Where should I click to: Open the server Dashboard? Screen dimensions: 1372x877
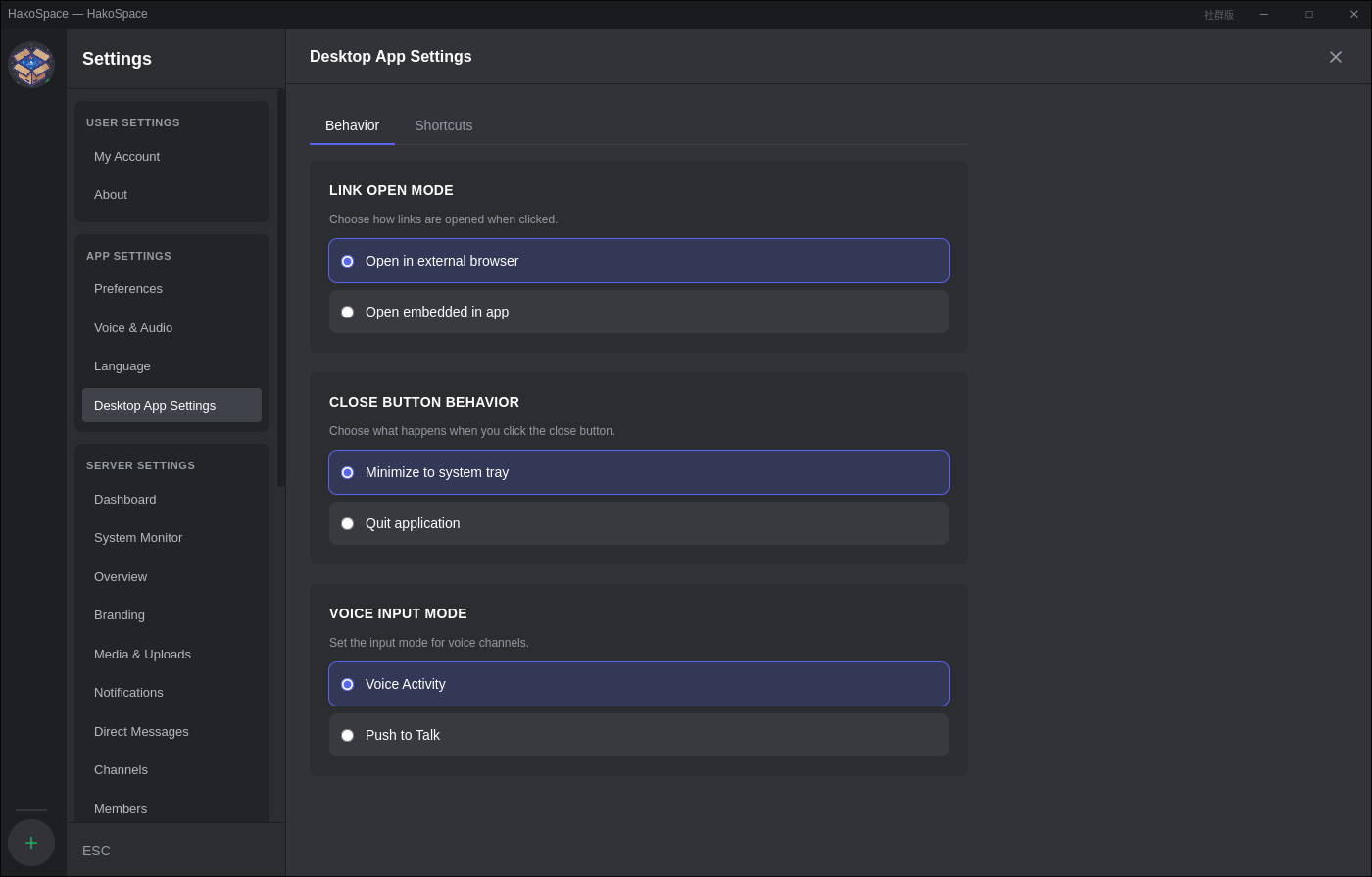(x=124, y=499)
